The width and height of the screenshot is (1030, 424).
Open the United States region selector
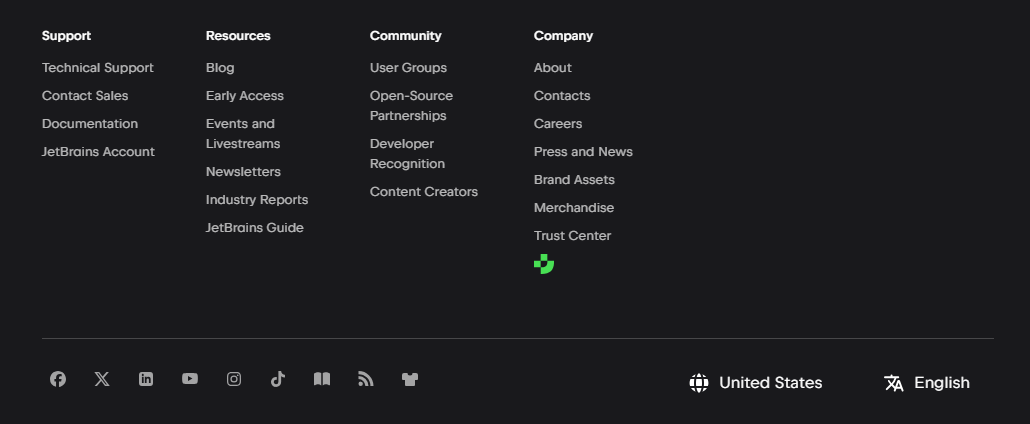click(756, 383)
